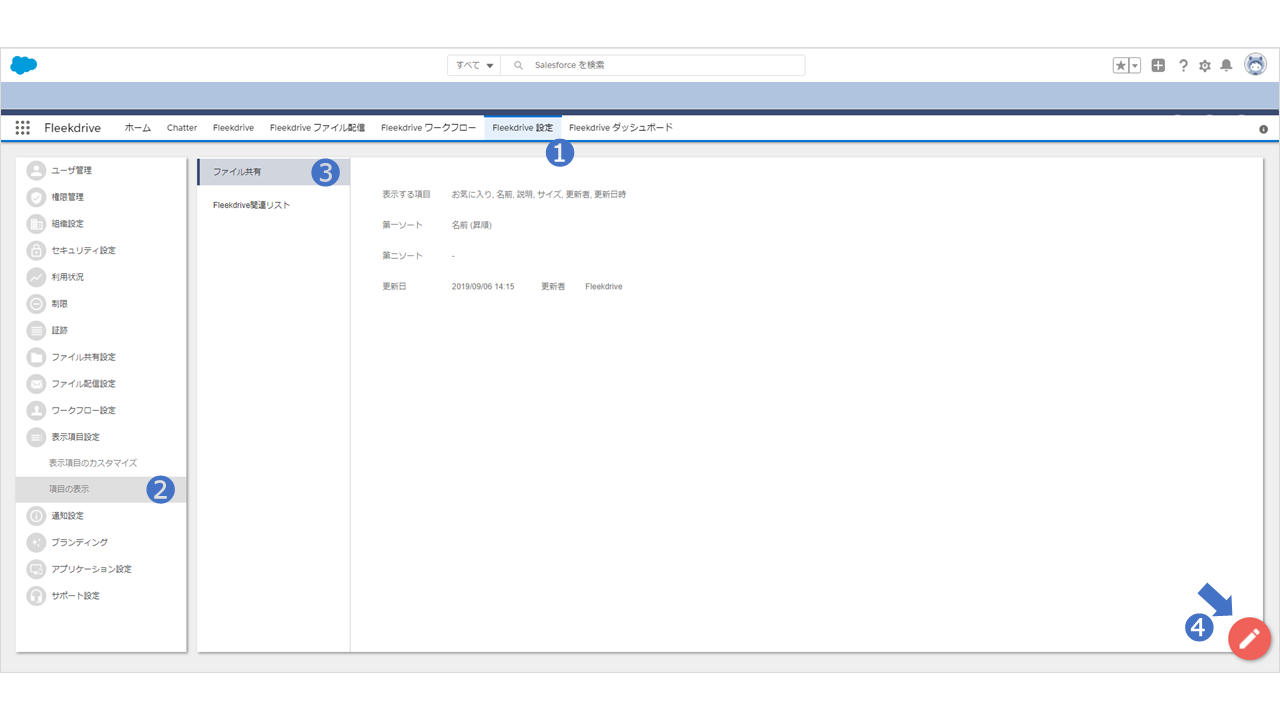Click the 通知設定 sidebar icon
This screenshot has width=1280, height=720.
36,516
